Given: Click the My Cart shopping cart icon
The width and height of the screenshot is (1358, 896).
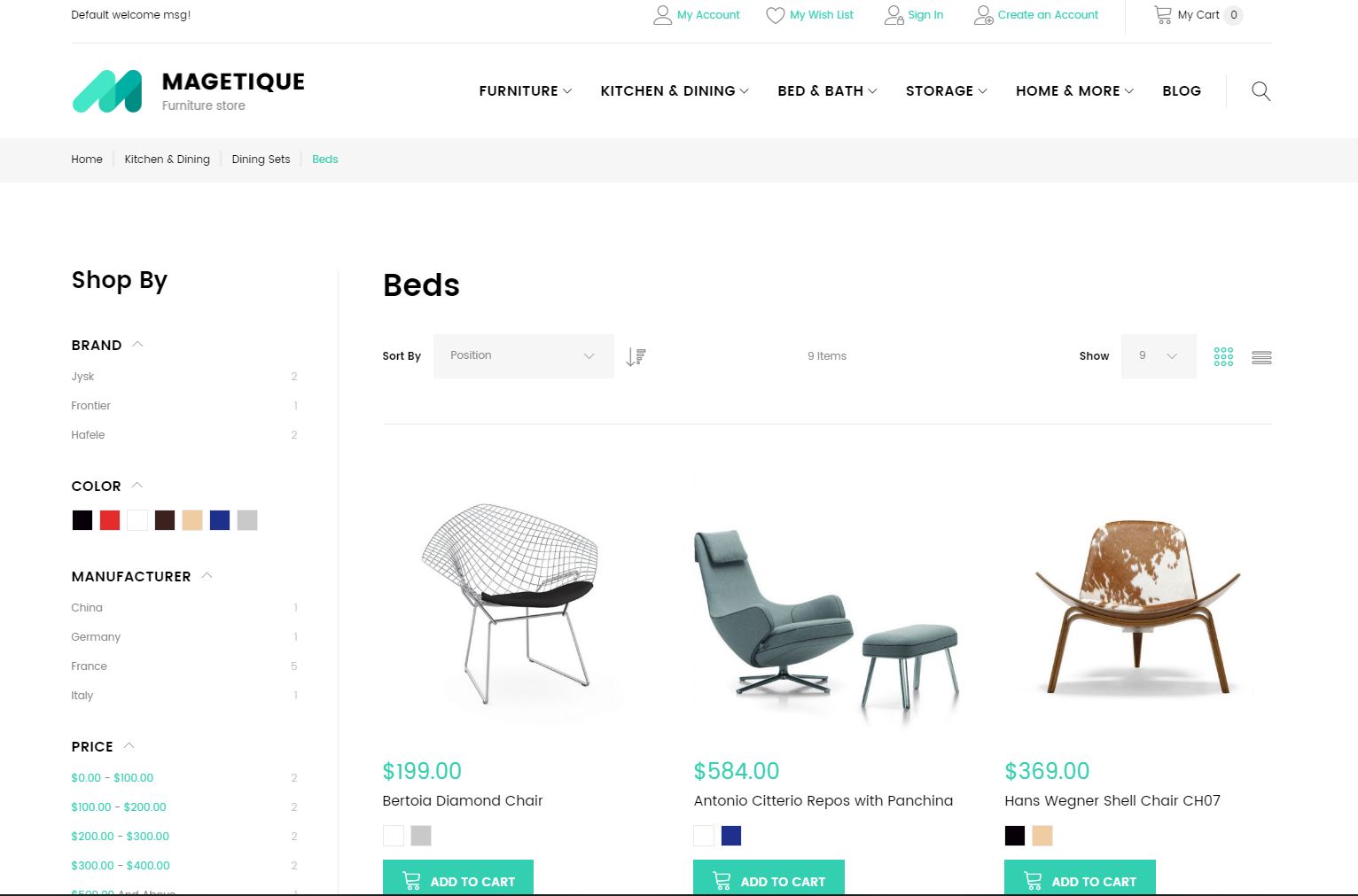Looking at the screenshot, I should click(x=1162, y=14).
